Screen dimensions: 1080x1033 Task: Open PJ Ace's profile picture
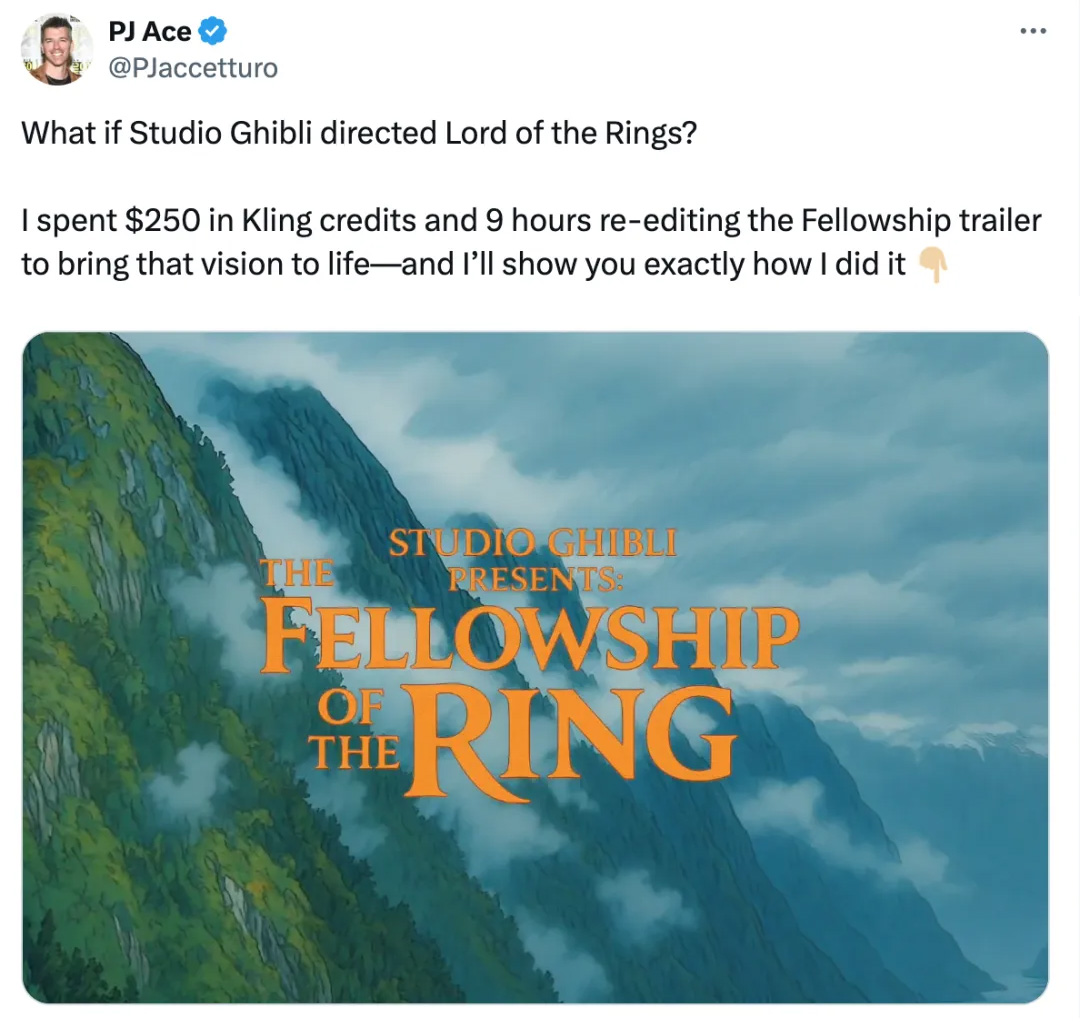click(x=56, y=50)
